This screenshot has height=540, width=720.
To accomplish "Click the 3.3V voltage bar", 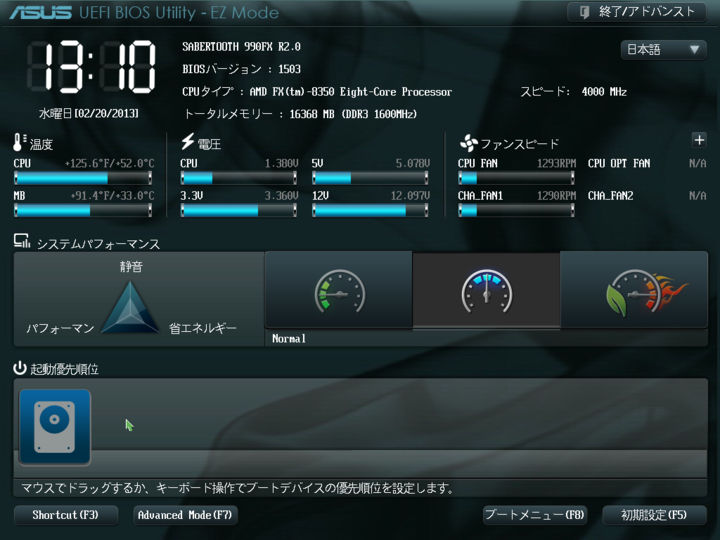I will 238,210.
